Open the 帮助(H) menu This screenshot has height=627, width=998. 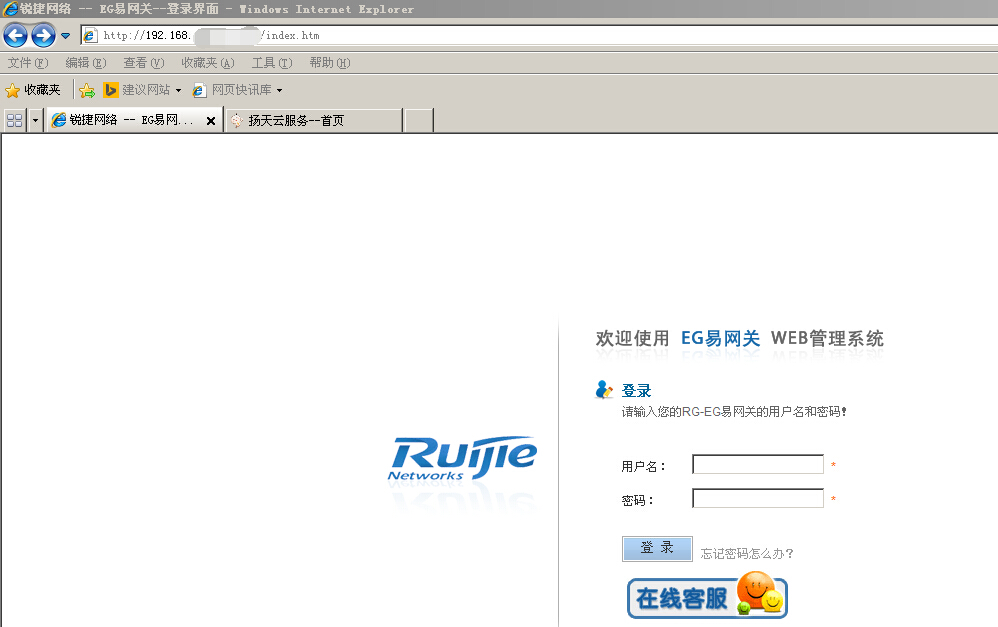tap(330, 63)
